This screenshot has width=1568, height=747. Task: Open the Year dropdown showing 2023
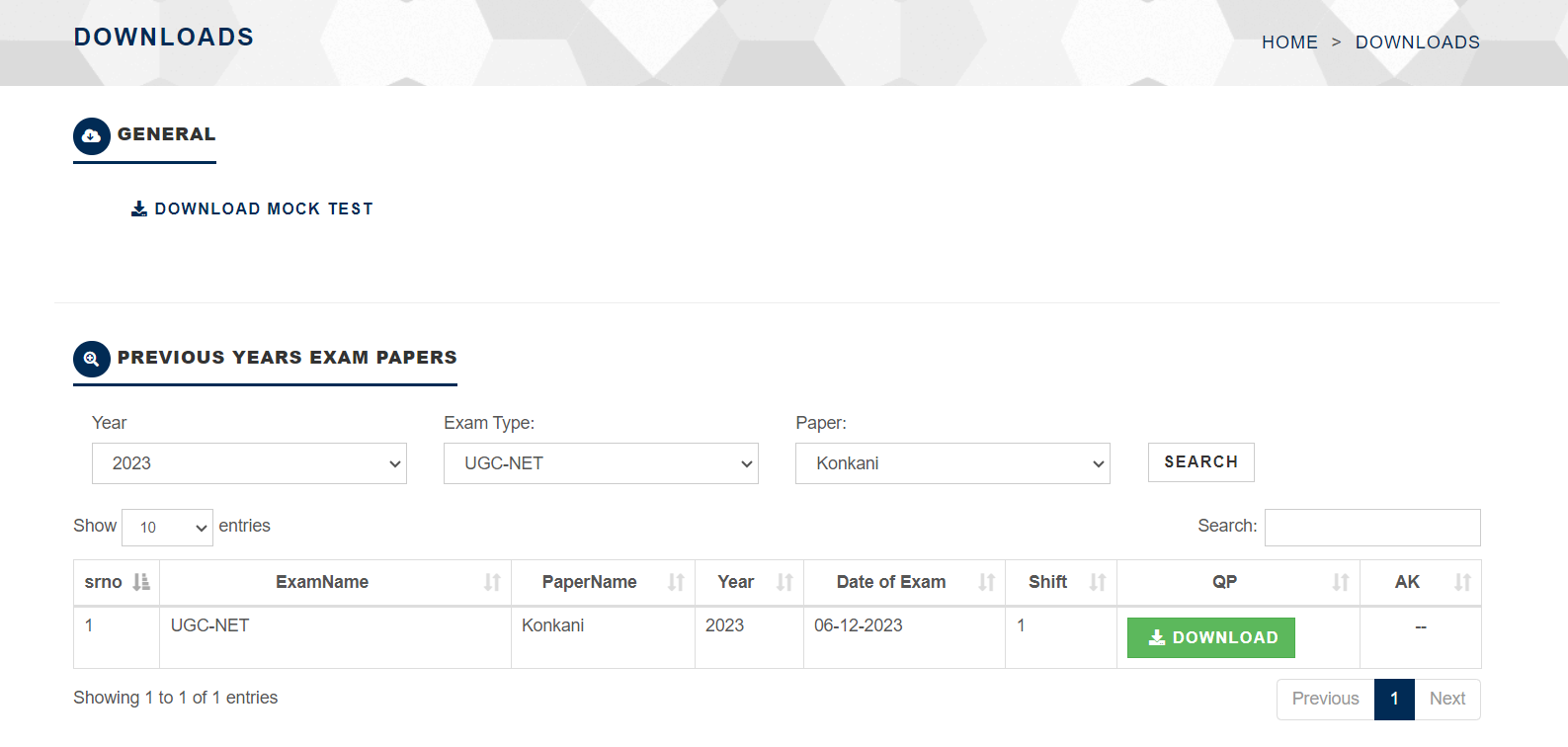coord(249,463)
